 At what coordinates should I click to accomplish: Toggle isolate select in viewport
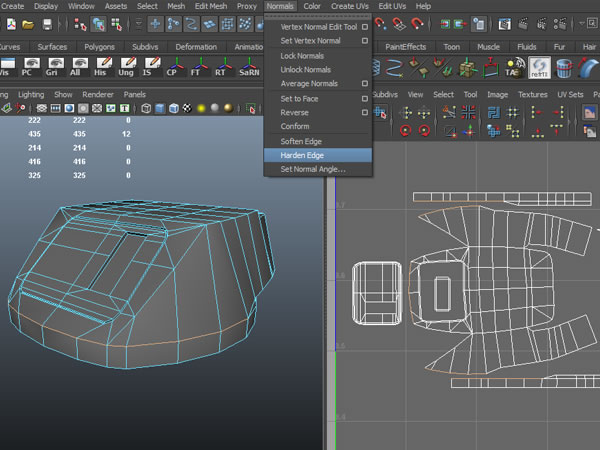pos(251,109)
